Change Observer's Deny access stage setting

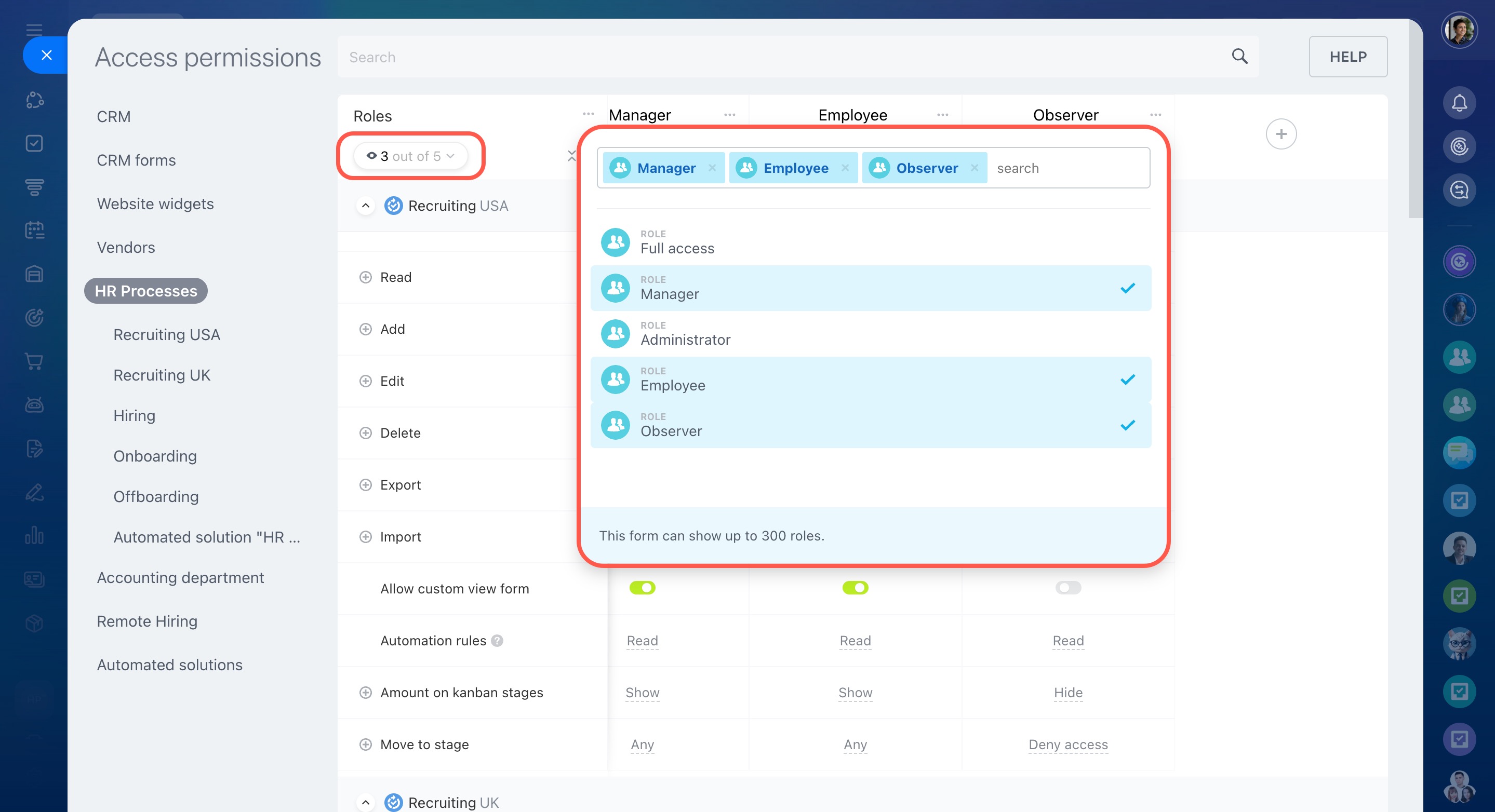[1067, 744]
